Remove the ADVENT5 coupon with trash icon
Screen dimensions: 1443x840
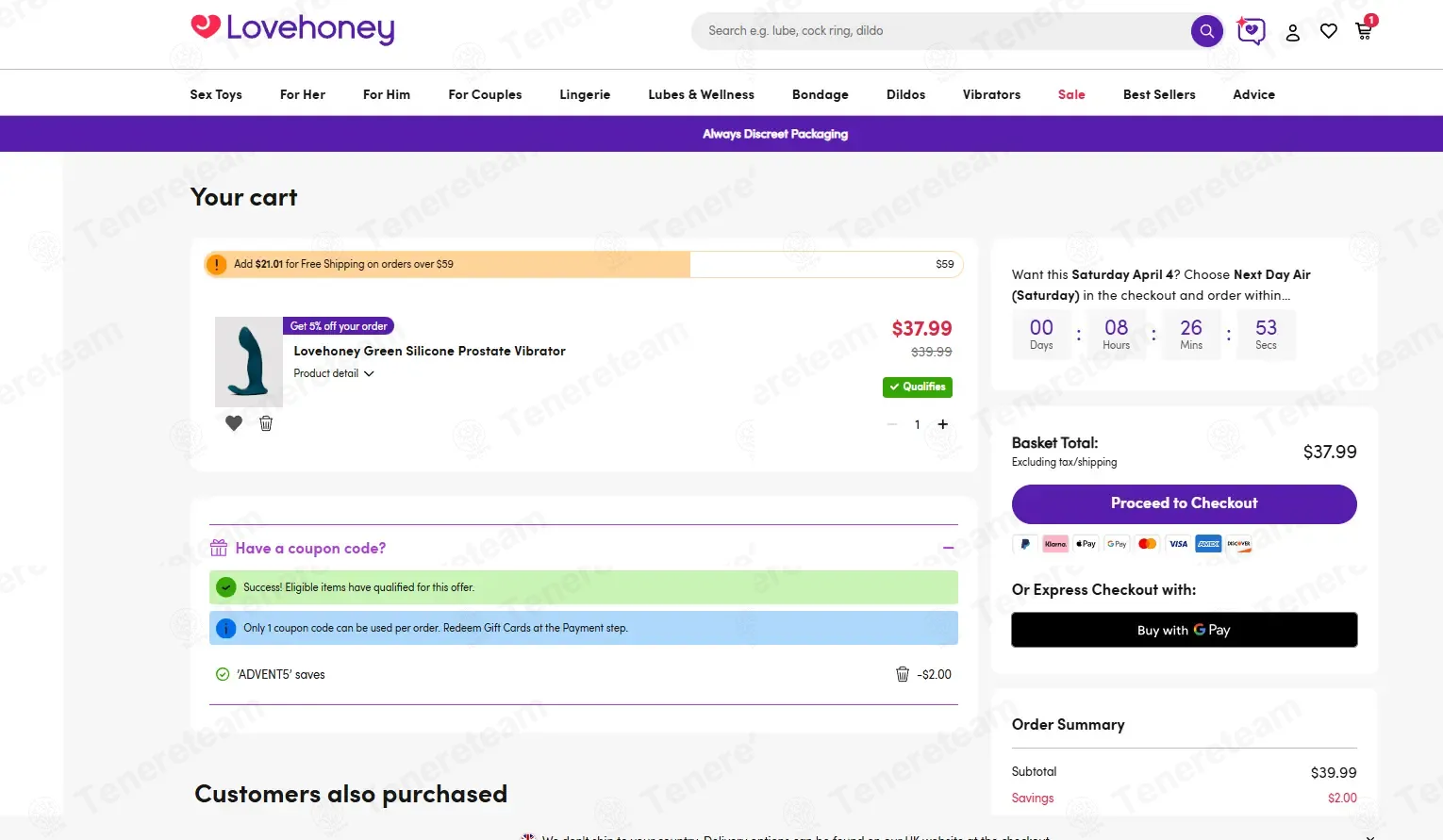pyautogui.click(x=903, y=674)
